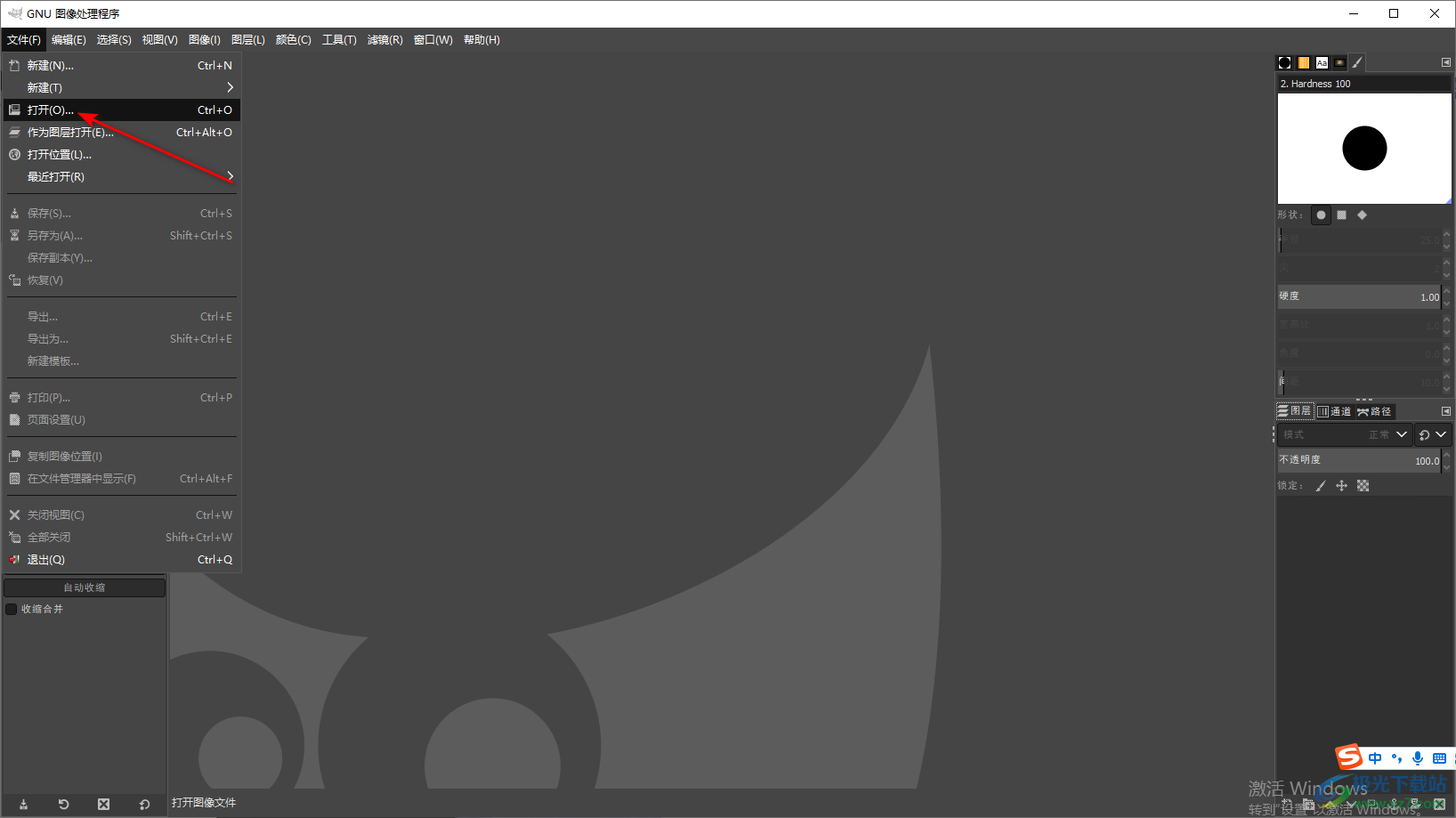Switch to the 通道 tab
The width and height of the screenshot is (1456, 818).
[1334, 411]
